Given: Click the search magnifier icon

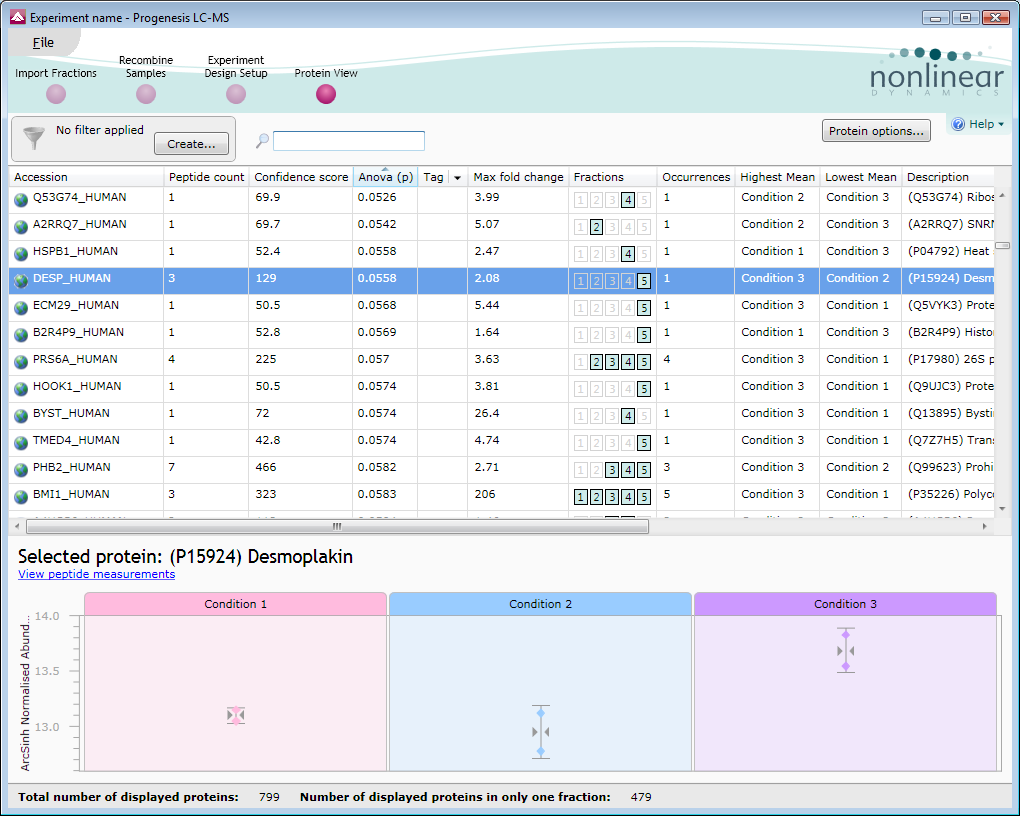Looking at the screenshot, I should (262, 141).
